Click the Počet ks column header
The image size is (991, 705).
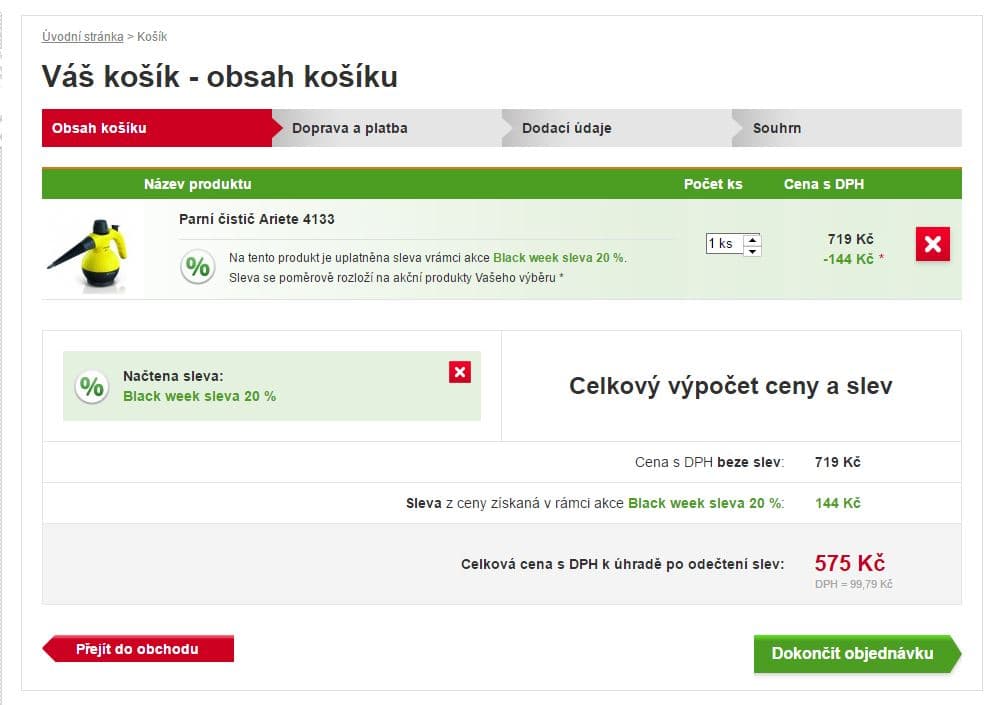[713, 184]
